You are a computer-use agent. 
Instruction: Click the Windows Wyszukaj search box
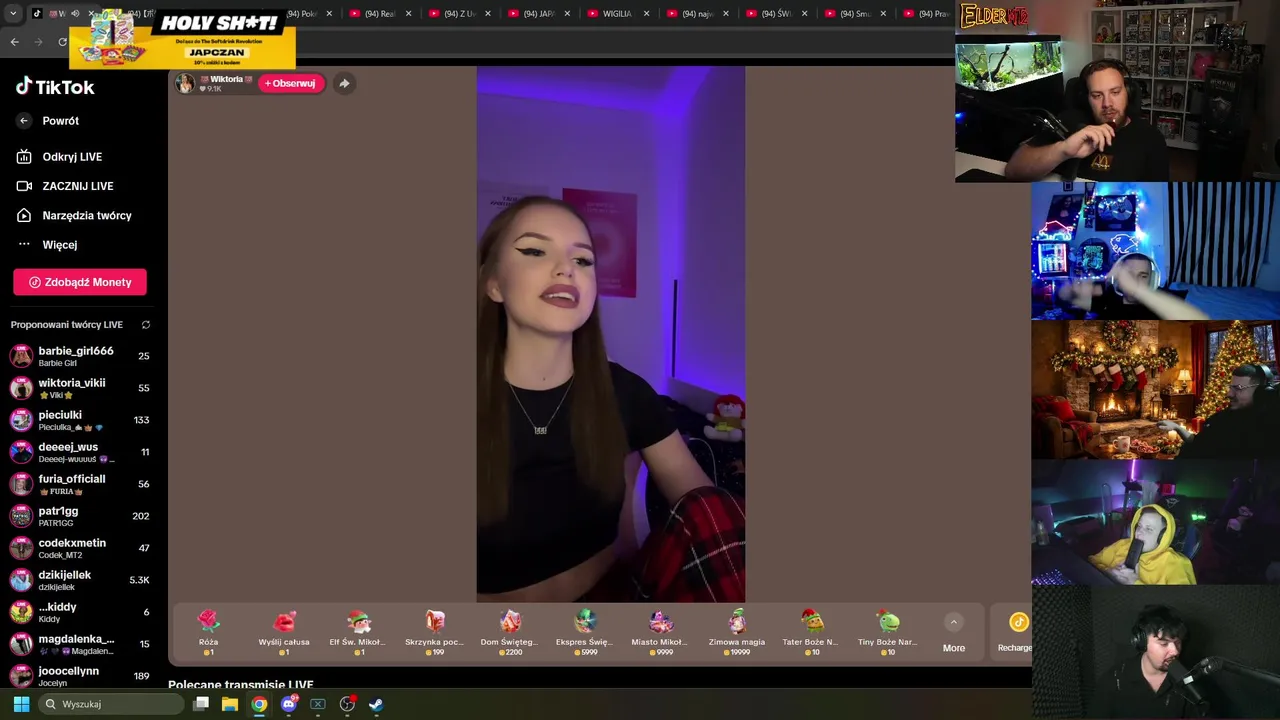pyautogui.click(x=112, y=704)
